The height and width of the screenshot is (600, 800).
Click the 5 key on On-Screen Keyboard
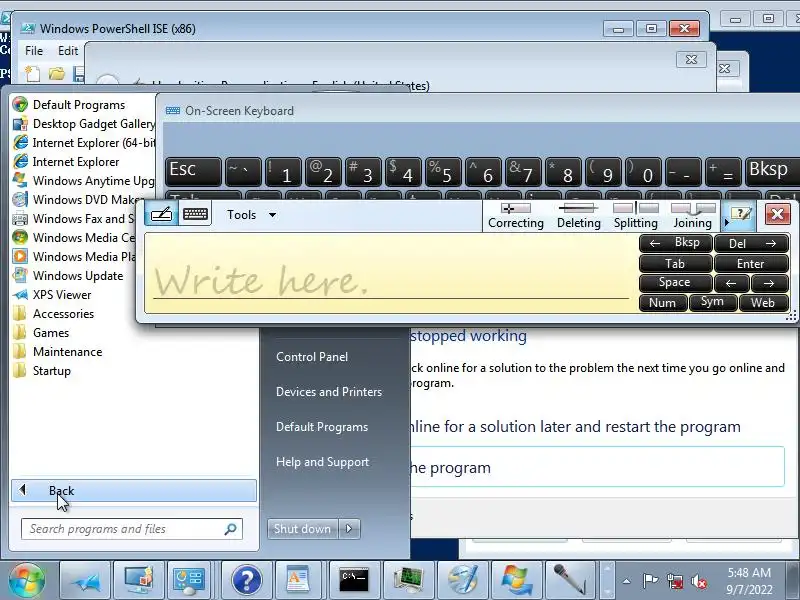(443, 171)
